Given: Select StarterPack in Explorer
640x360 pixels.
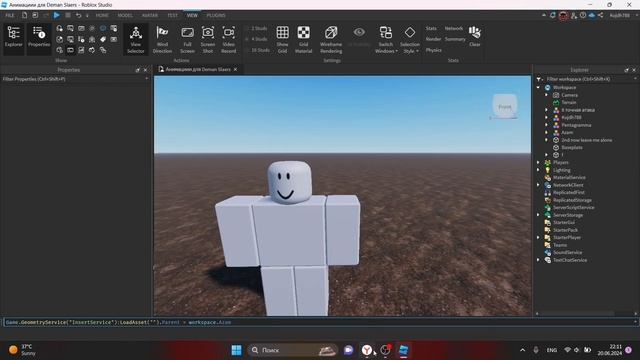Looking at the screenshot, I should (565, 230).
